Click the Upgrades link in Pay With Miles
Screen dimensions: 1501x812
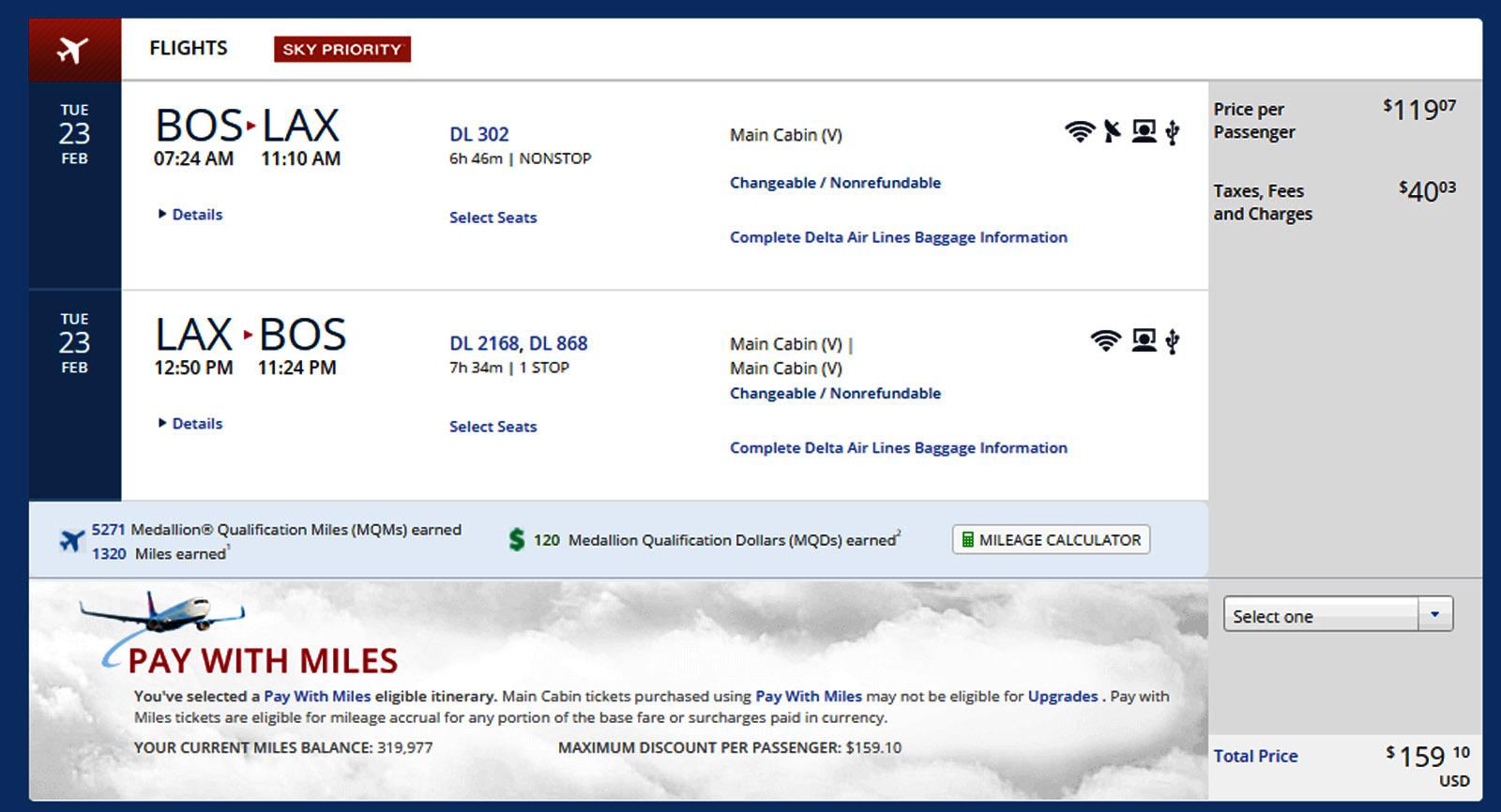pyautogui.click(x=1062, y=697)
